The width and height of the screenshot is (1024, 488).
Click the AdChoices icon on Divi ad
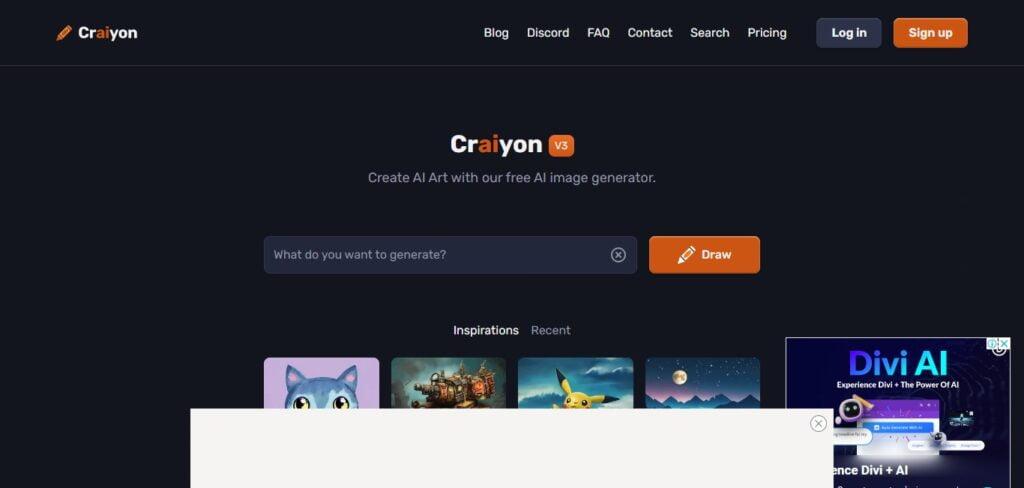(992, 344)
